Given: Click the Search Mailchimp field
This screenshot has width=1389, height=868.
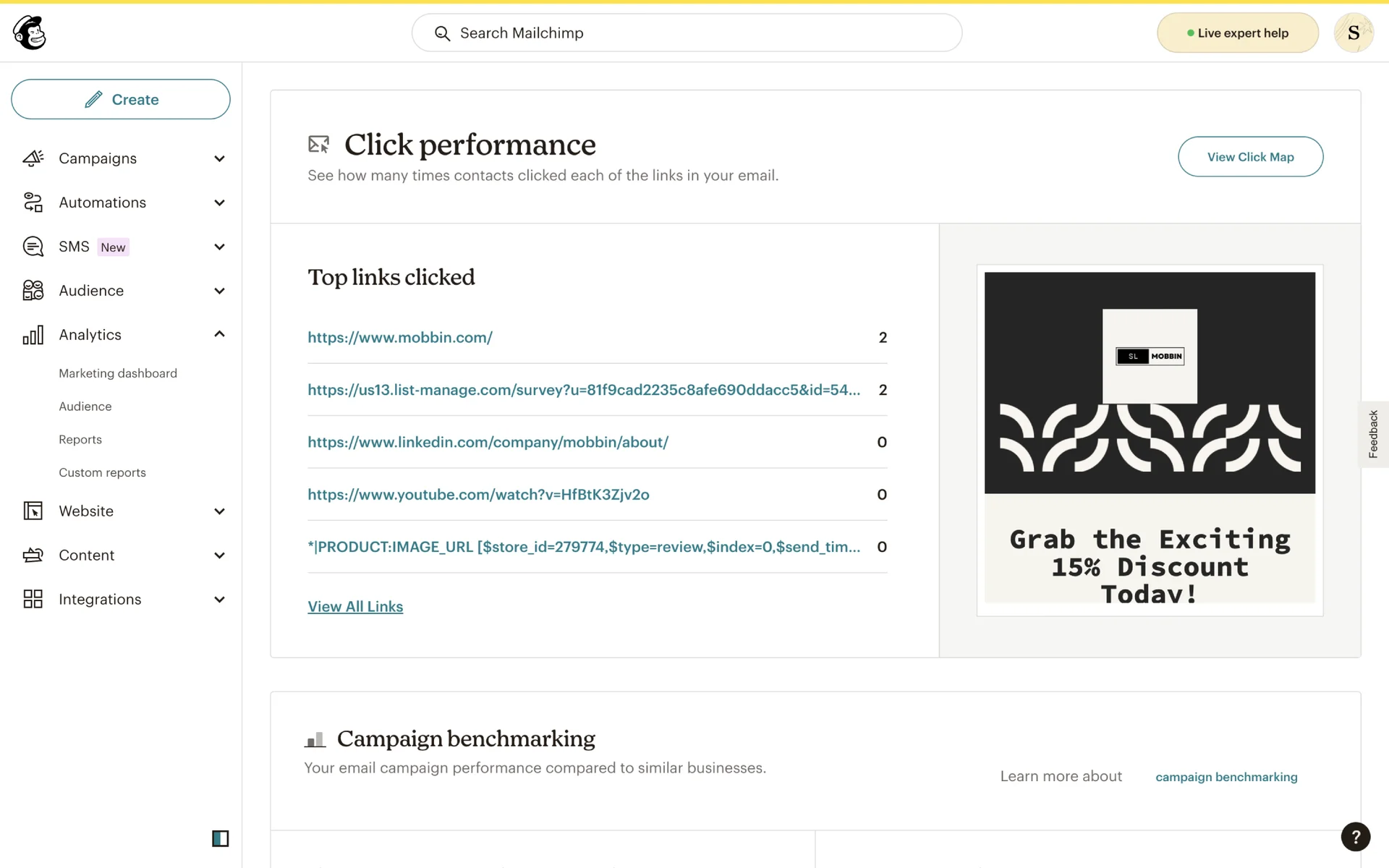Looking at the screenshot, I should pyautogui.click(x=687, y=33).
